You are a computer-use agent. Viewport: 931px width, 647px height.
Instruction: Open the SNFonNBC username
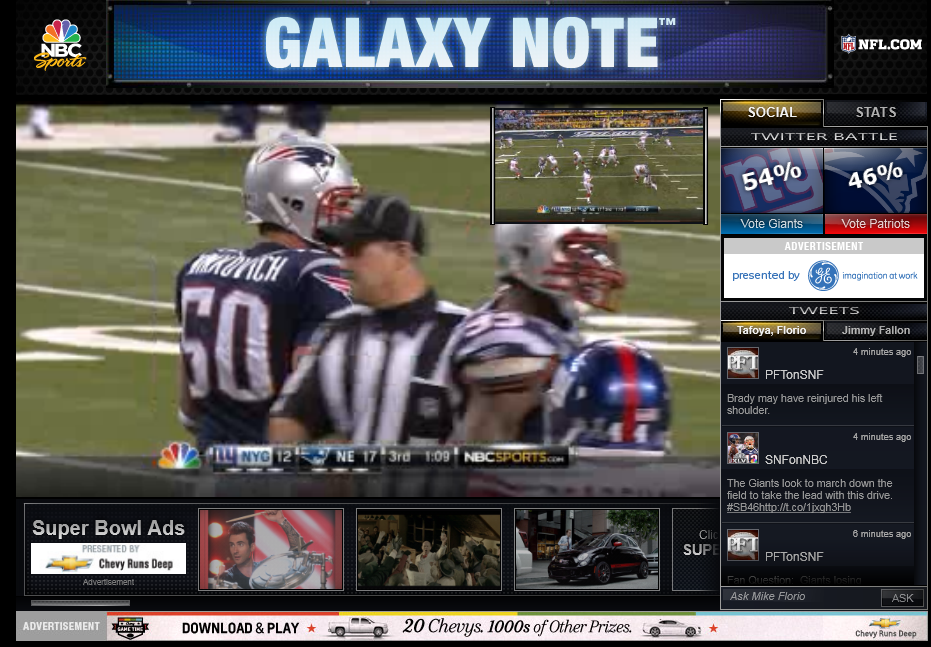[x=796, y=459]
